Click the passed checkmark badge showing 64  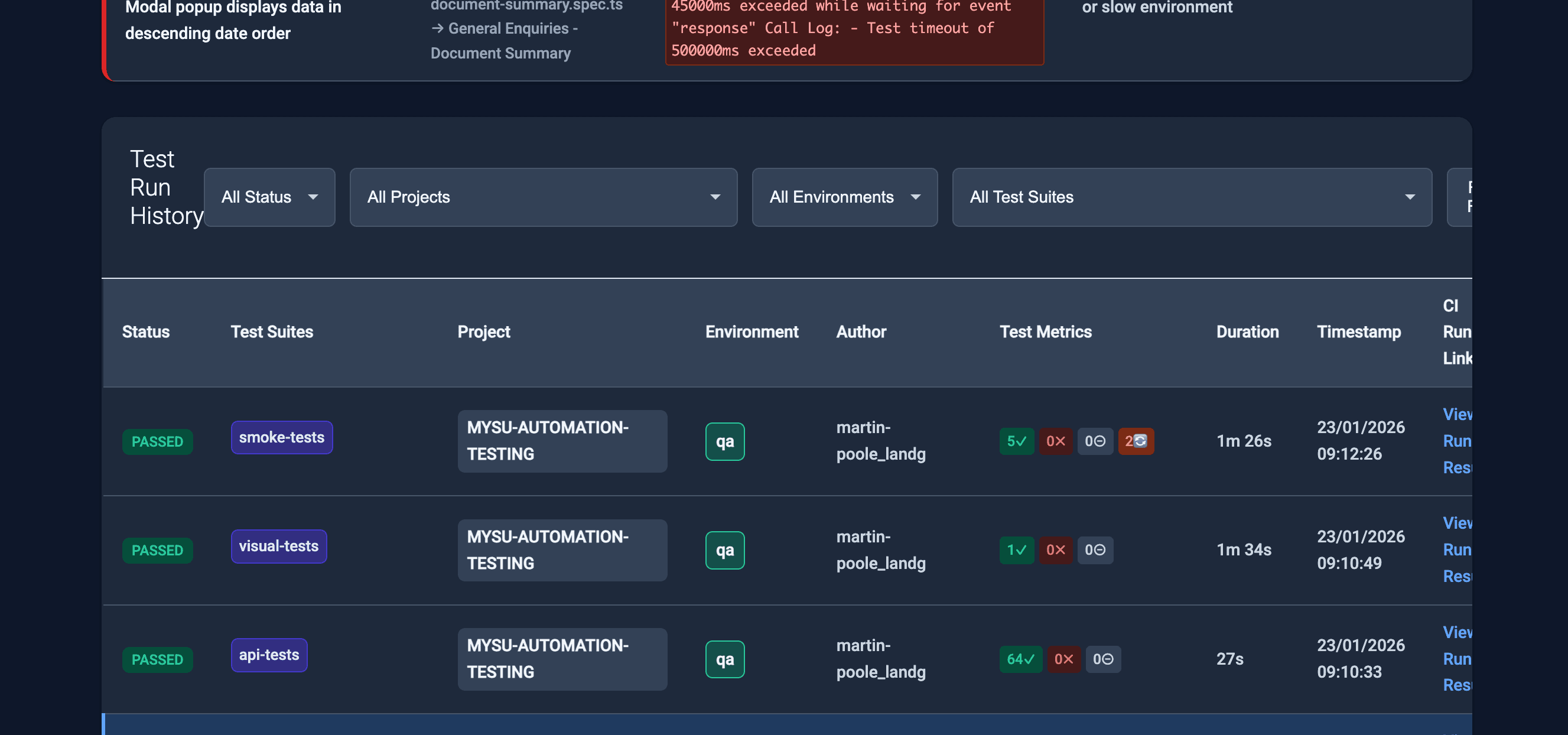1022,659
